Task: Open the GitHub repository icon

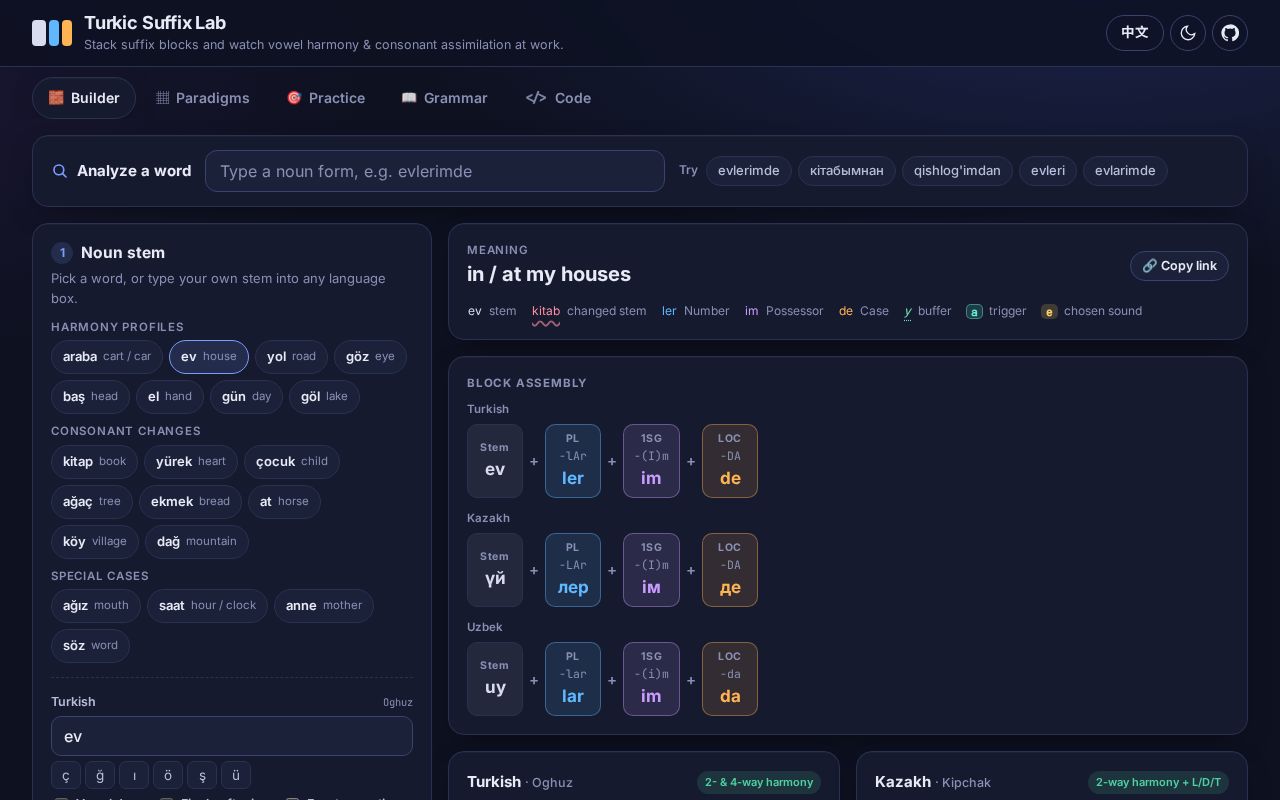Action: 1230,33
